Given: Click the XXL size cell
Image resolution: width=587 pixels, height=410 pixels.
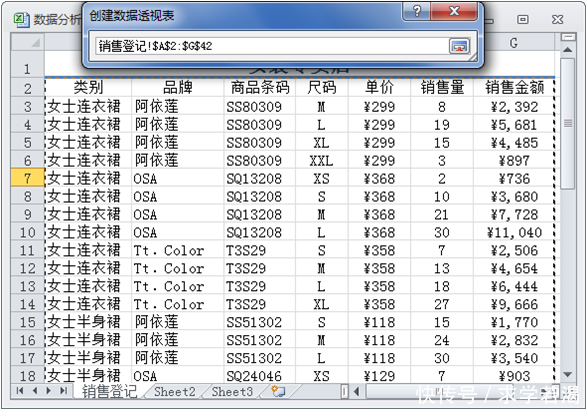Looking at the screenshot, I should pyautogui.click(x=322, y=161).
